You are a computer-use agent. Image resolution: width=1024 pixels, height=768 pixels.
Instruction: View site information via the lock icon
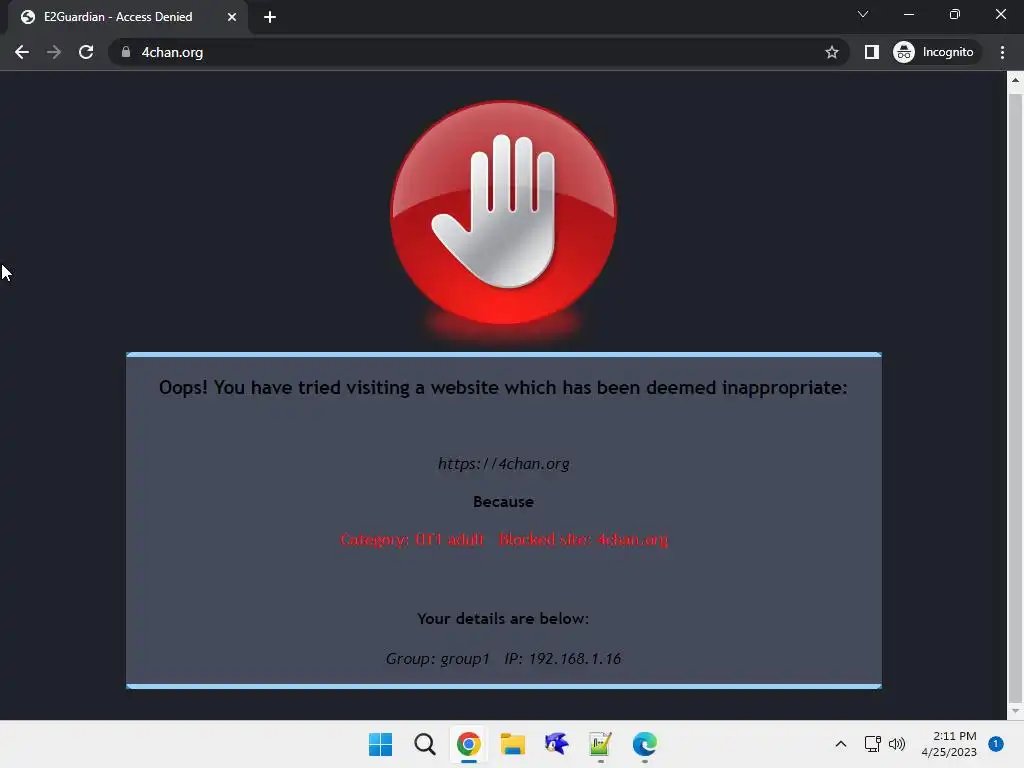coord(126,52)
